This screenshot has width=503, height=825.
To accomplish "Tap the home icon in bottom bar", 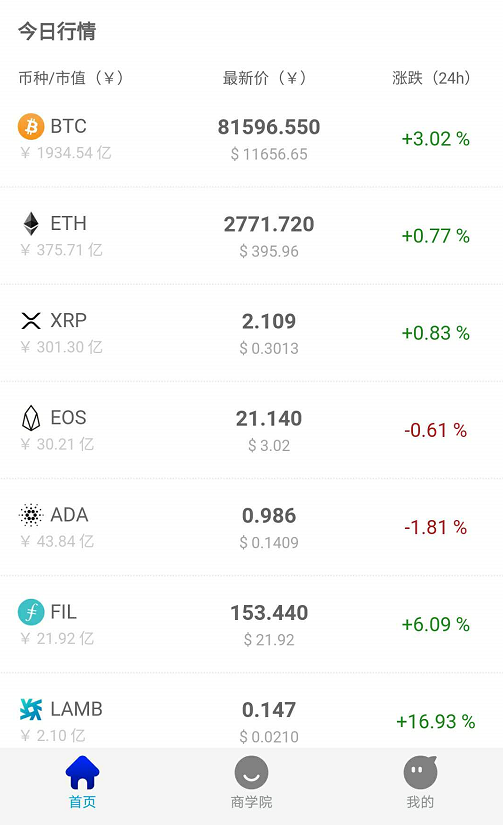I will [83, 772].
